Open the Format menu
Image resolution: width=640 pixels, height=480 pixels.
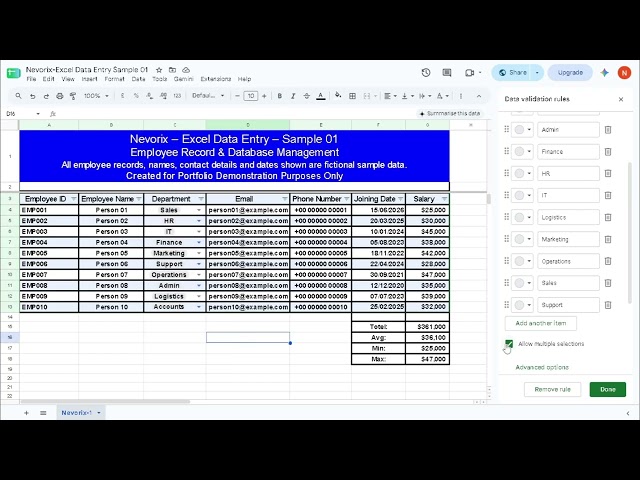114,79
